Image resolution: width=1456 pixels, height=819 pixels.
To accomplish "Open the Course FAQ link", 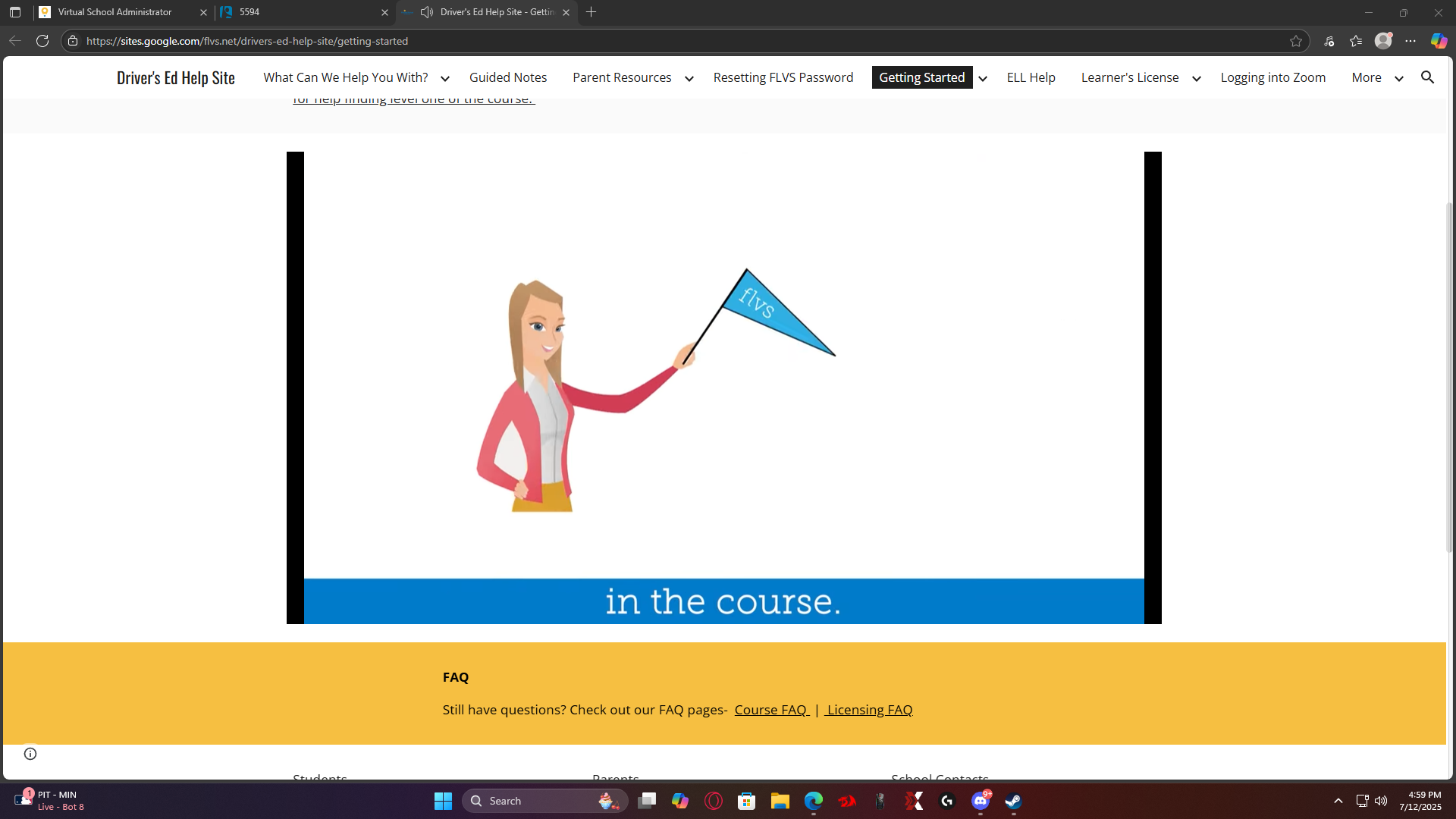I will coord(770,710).
